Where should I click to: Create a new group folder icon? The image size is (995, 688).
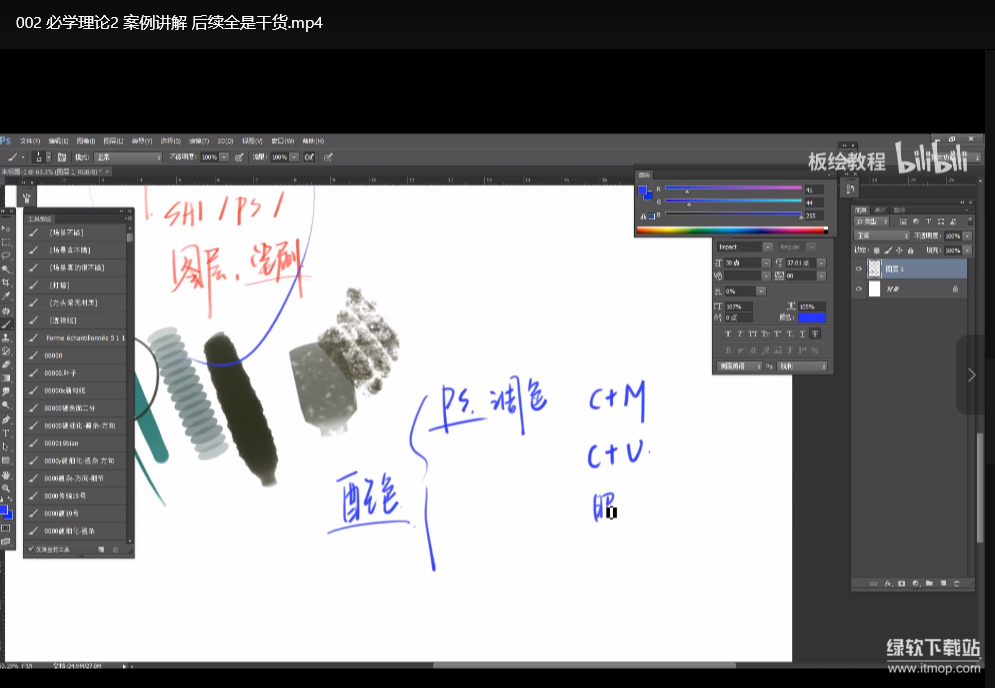(x=929, y=583)
